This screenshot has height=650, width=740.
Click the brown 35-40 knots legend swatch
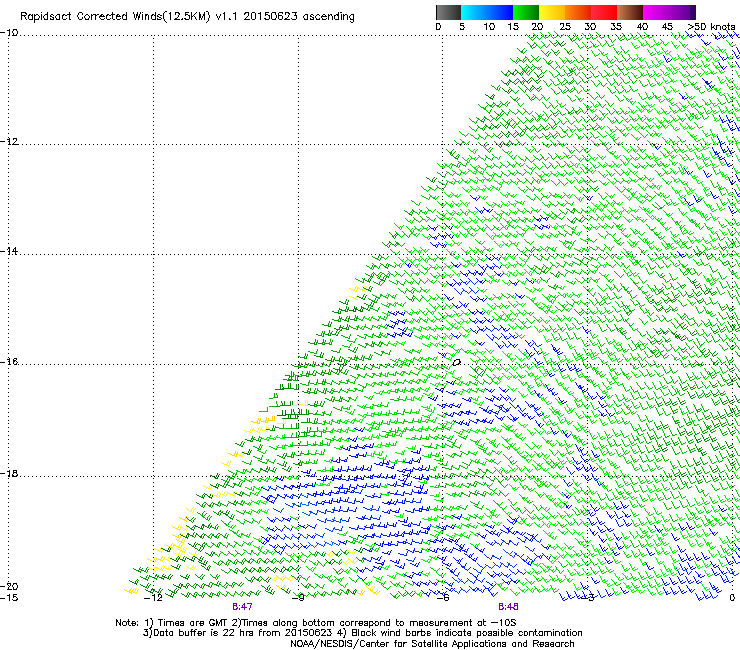pyautogui.click(x=630, y=12)
